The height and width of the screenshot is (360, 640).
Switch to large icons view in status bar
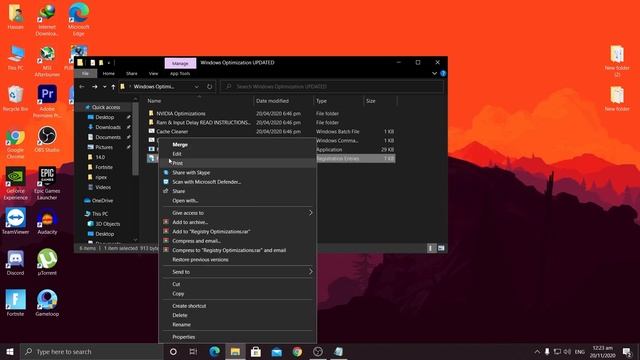[441, 248]
